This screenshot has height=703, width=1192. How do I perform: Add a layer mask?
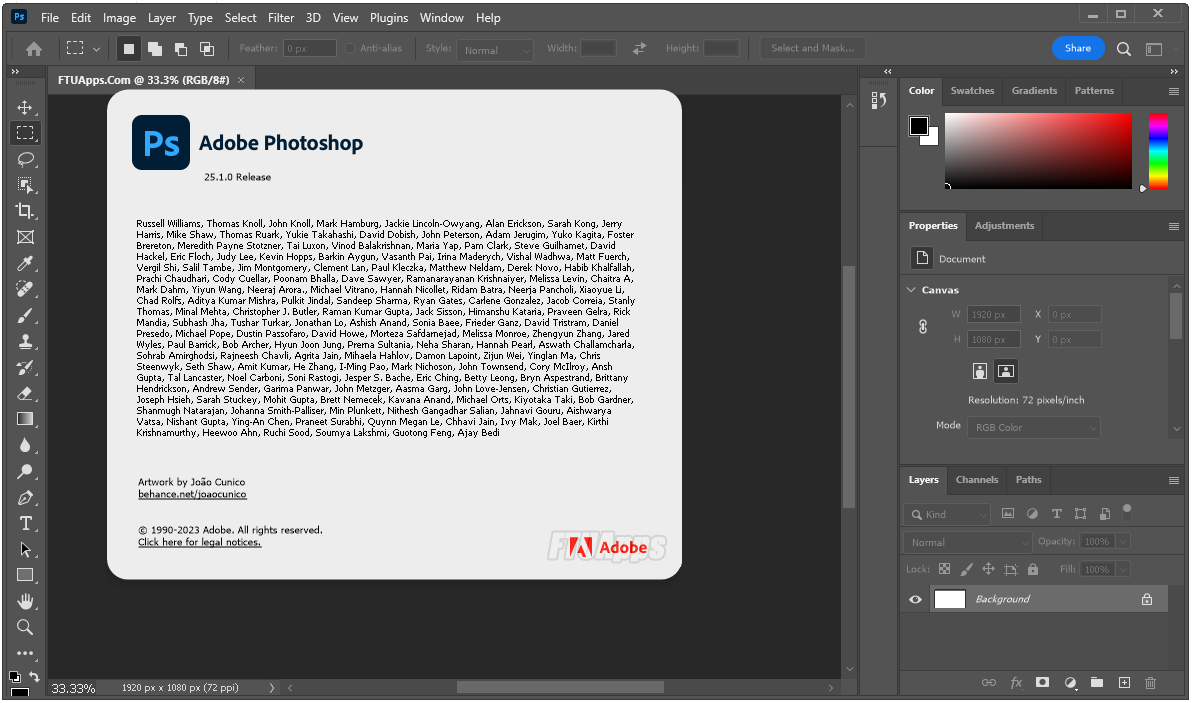(1042, 682)
